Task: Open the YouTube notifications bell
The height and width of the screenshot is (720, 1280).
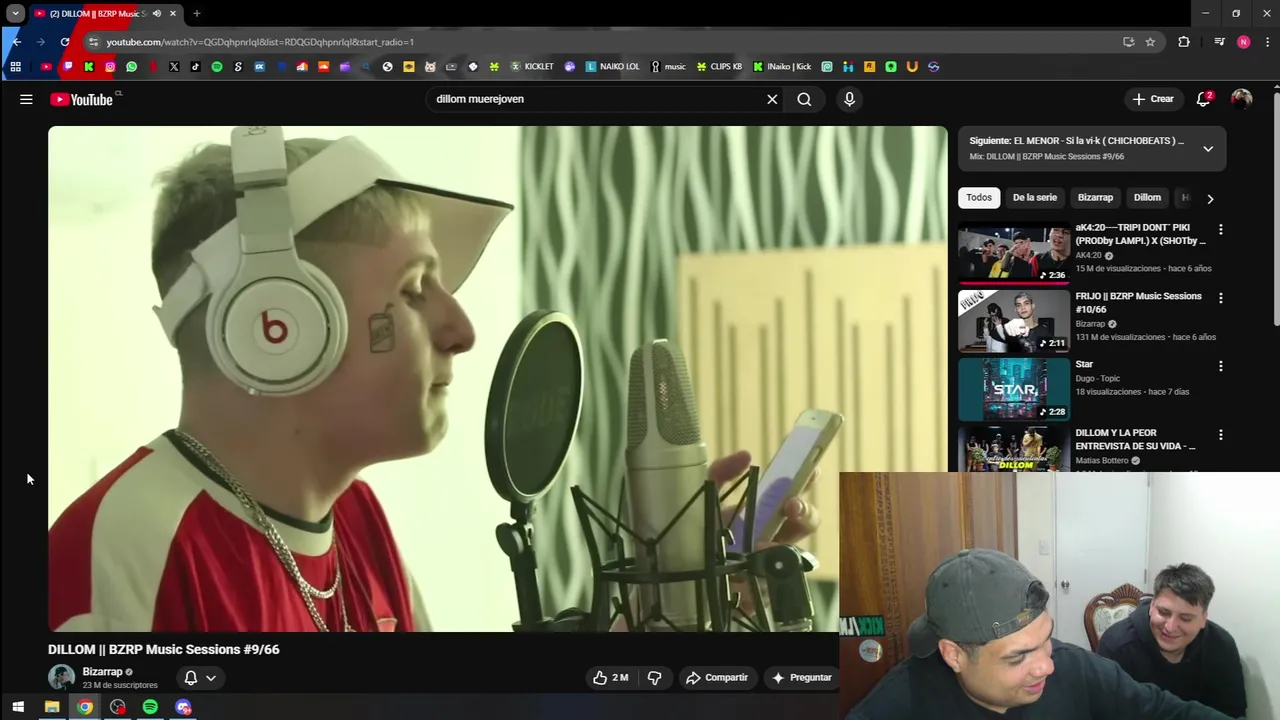Action: (1204, 99)
